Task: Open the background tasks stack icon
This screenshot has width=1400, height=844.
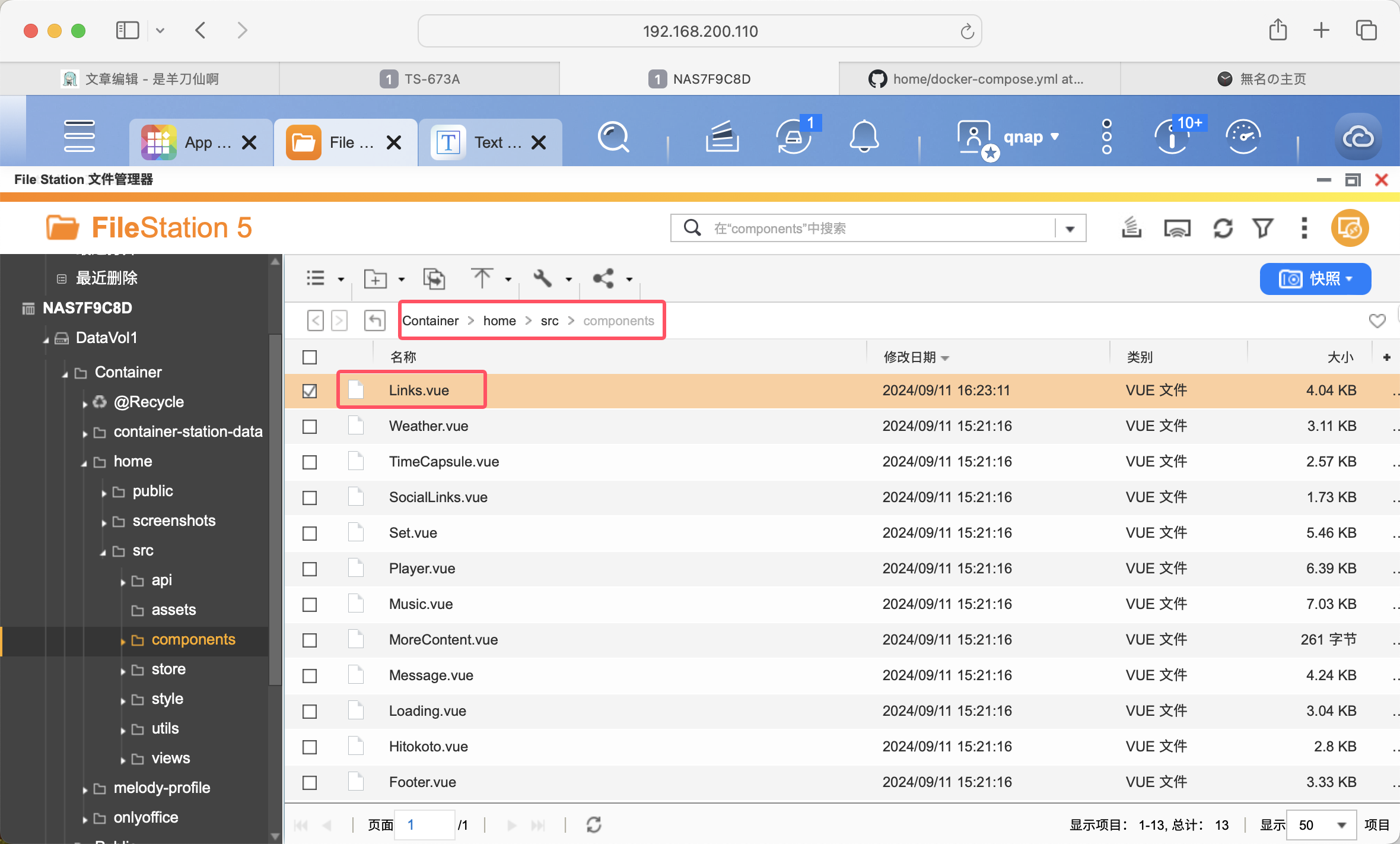Action: [x=722, y=137]
